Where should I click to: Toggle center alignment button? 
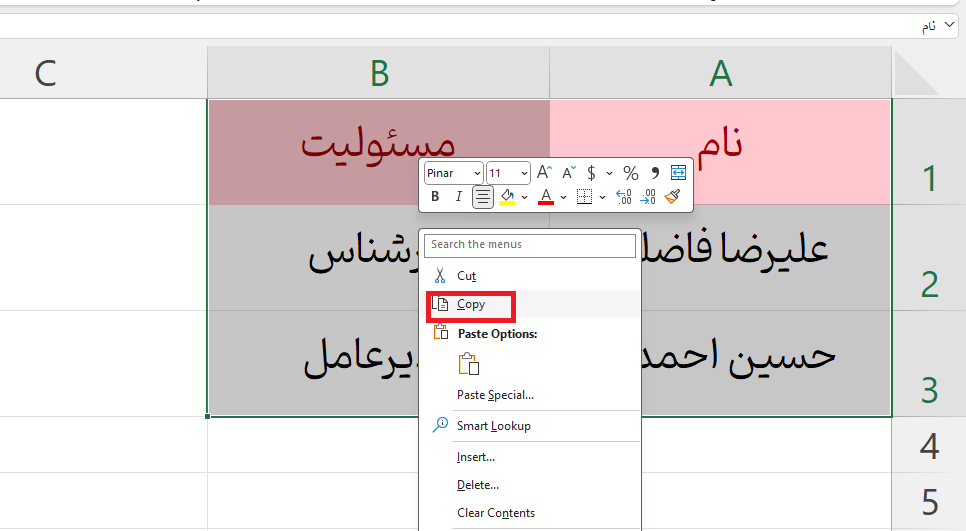483,197
